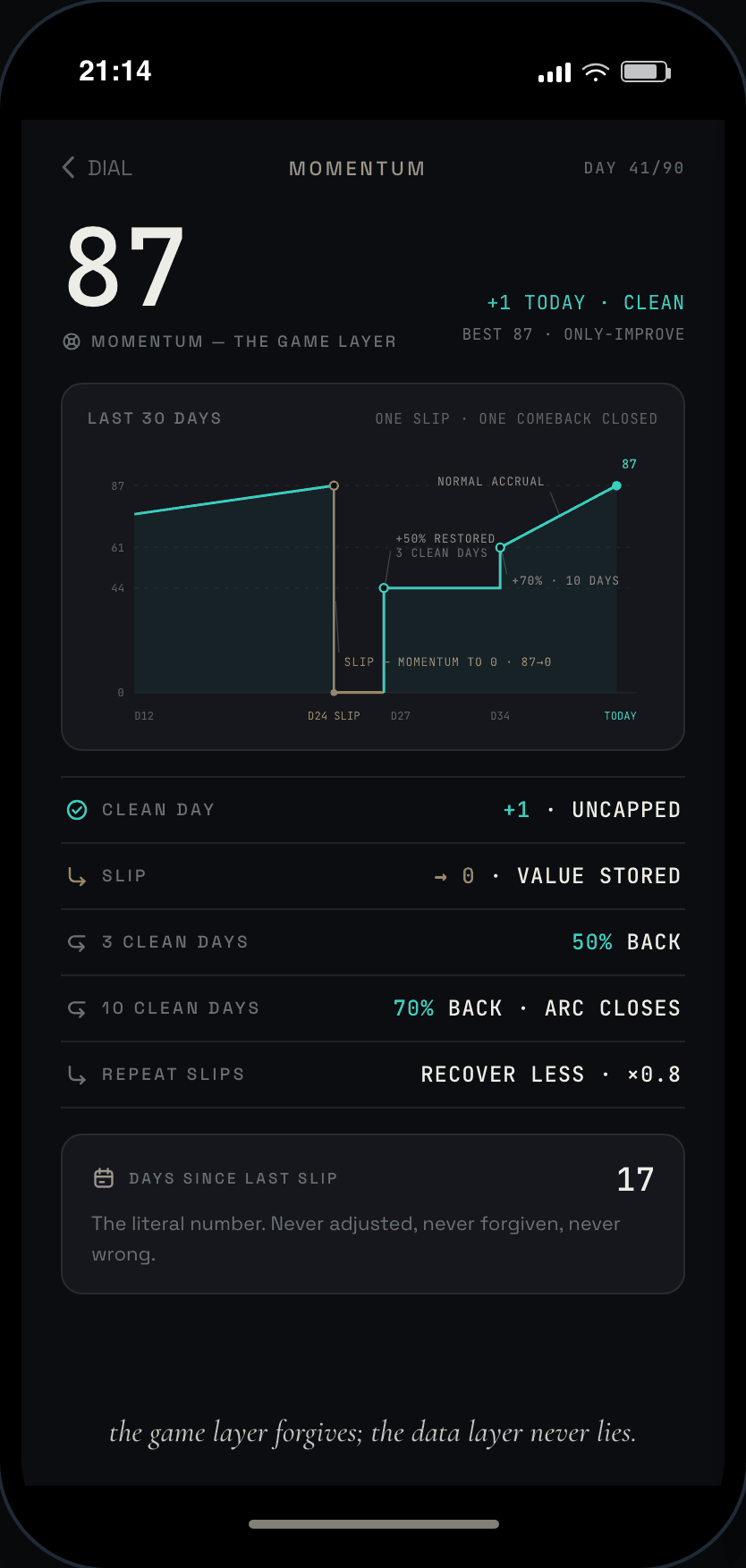Screen dimensions: 746x1568
Task: Click the redo icon beside 10 Clean Days
Action: pos(77,1008)
